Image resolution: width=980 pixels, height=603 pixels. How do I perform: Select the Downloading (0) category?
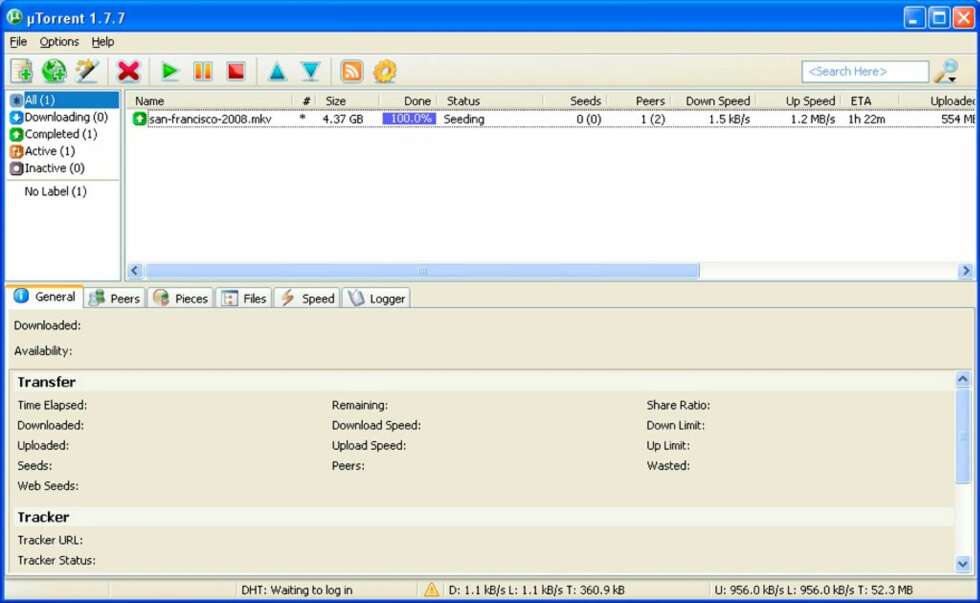[x=59, y=117]
